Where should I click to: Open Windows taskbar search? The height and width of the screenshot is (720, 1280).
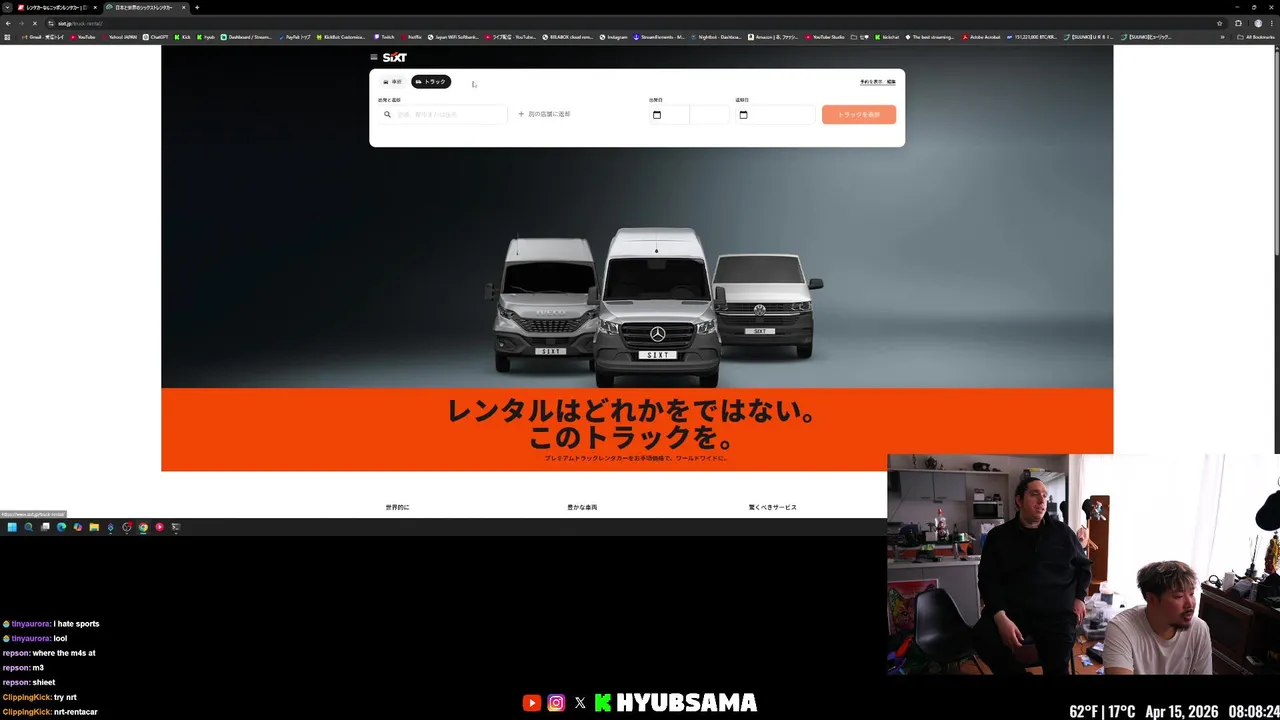tap(28, 527)
